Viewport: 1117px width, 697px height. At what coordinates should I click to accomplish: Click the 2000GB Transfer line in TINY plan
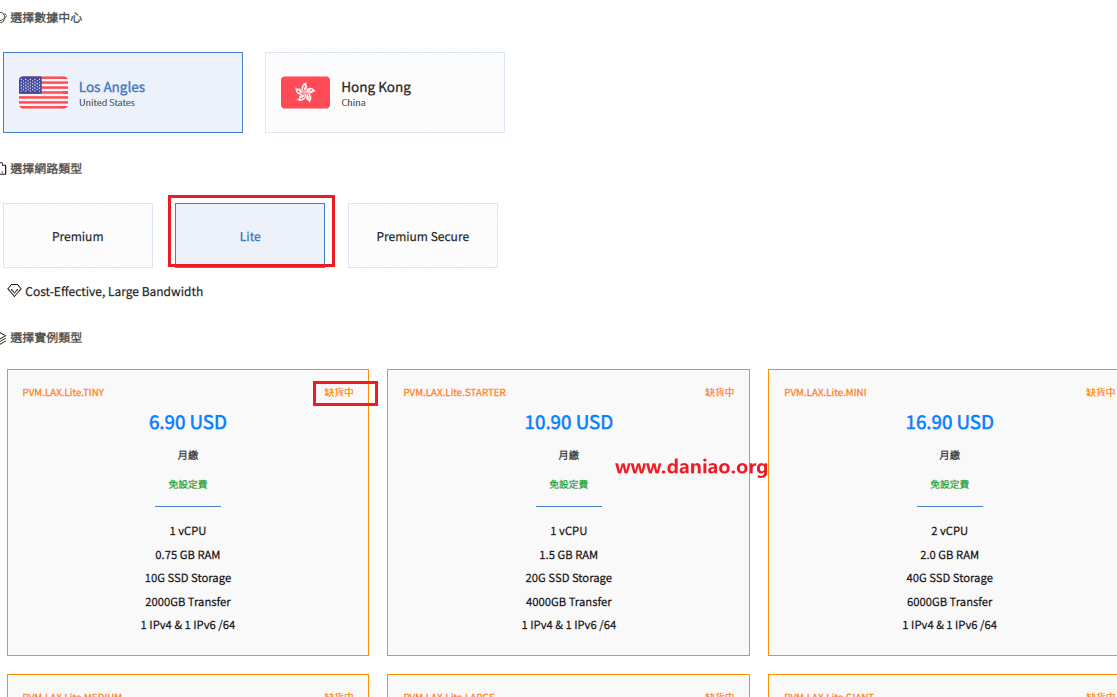(188, 602)
